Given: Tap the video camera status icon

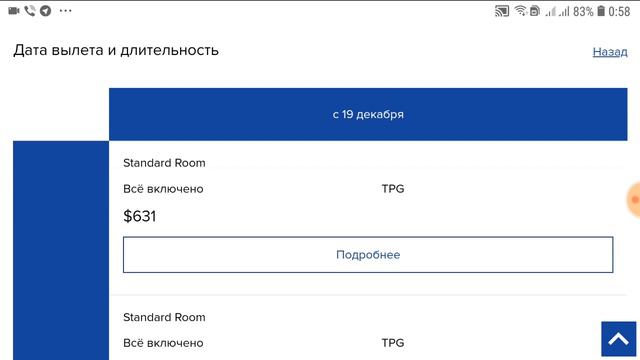Looking at the screenshot, I should 13,11.
